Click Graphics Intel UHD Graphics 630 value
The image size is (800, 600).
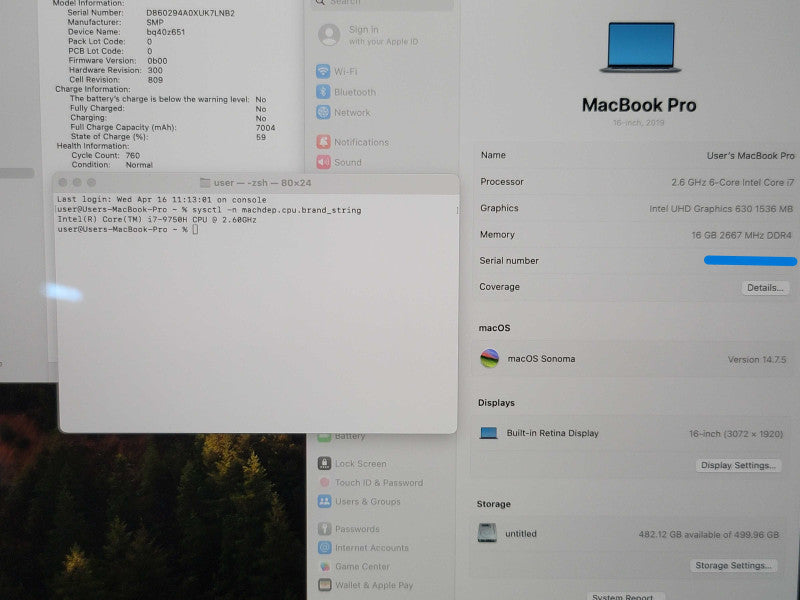[721, 209]
